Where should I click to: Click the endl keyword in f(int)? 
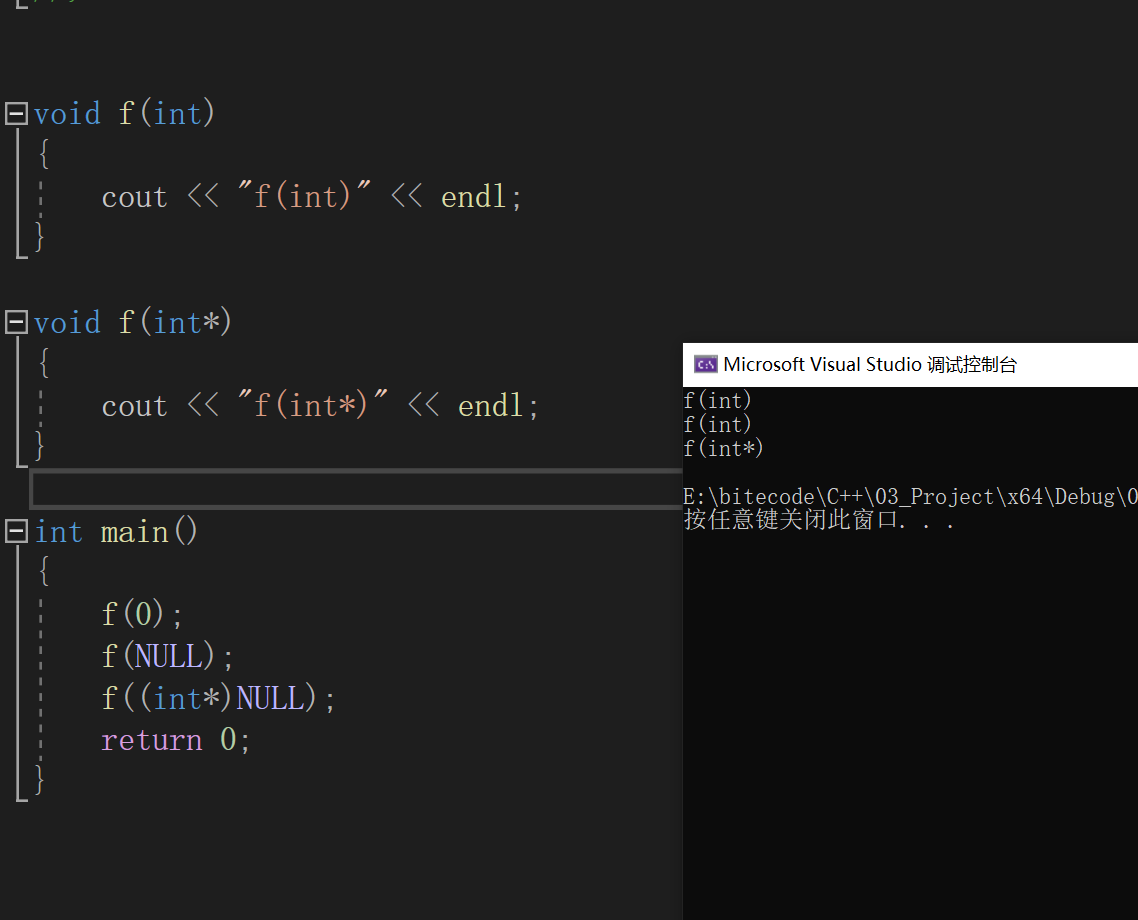tap(474, 196)
